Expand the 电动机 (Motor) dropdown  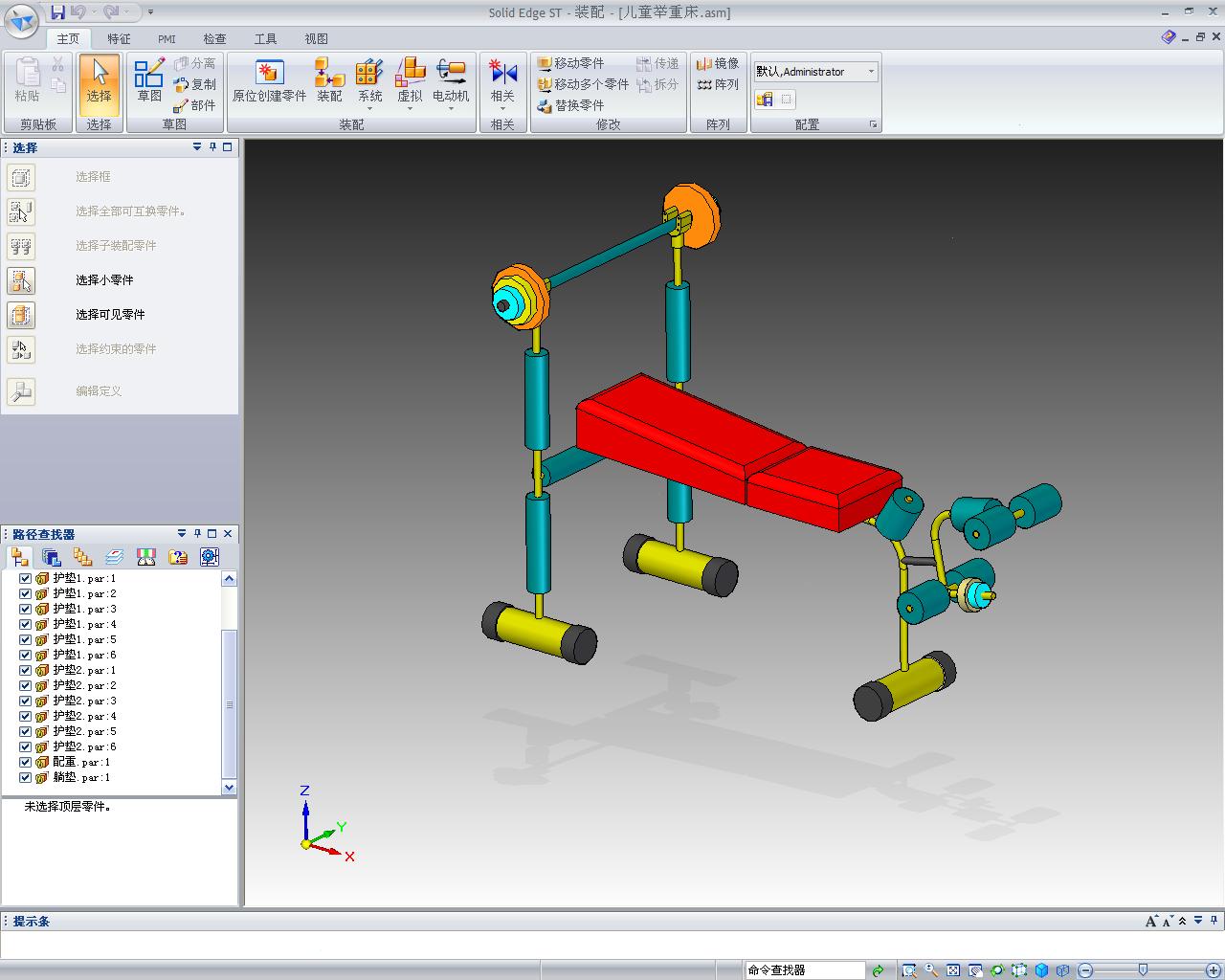[x=451, y=108]
